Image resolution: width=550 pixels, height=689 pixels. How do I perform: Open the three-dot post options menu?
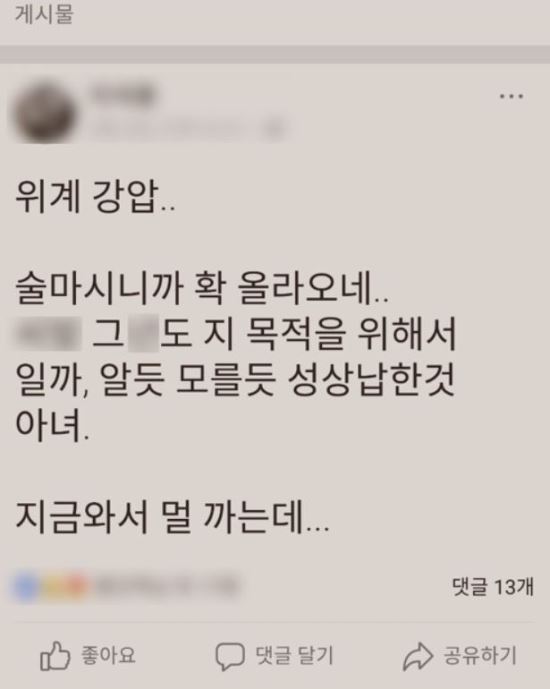pyautogui.click(x=511, y=96)
